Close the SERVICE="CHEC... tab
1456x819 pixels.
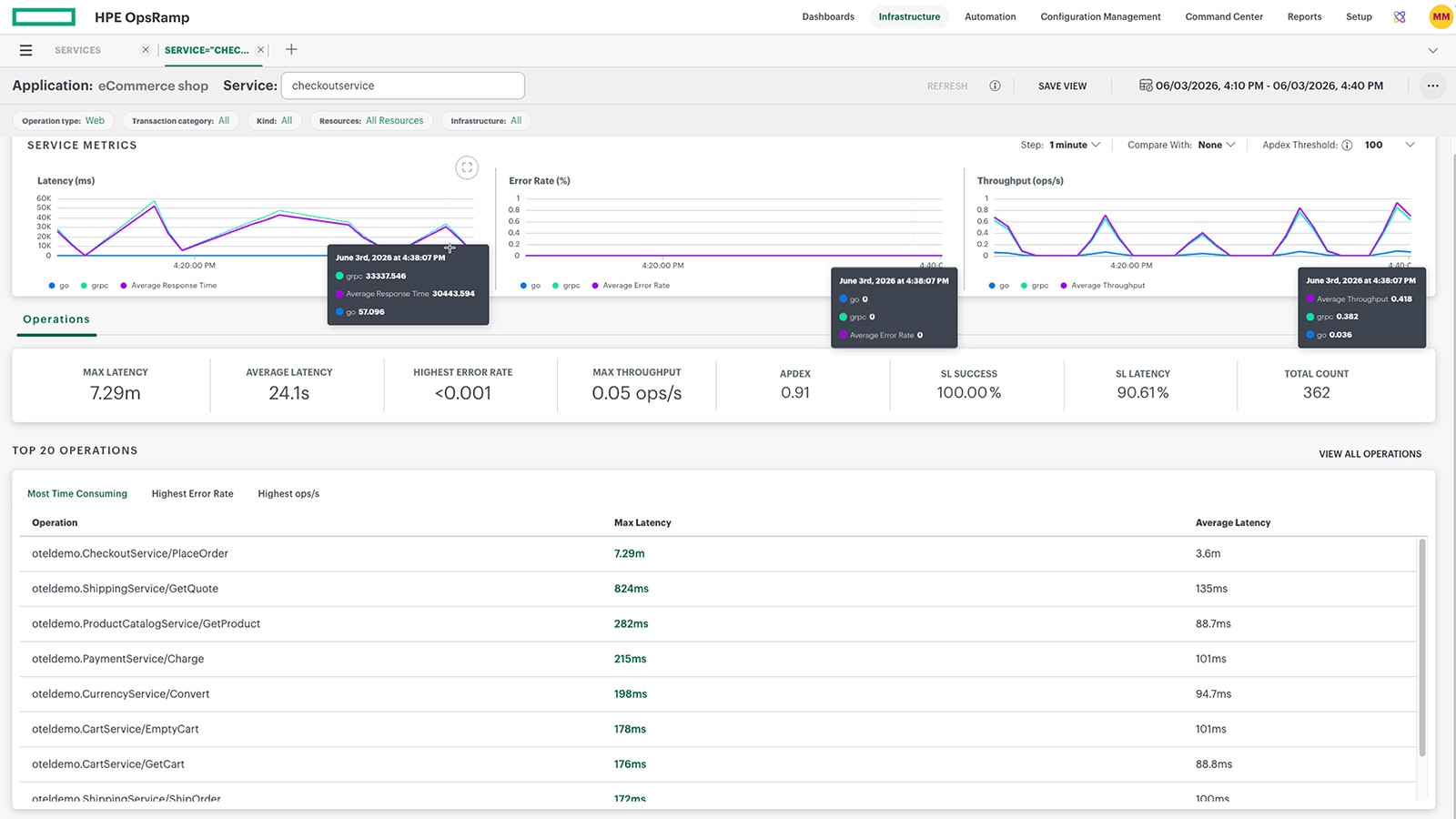(260, 50)
